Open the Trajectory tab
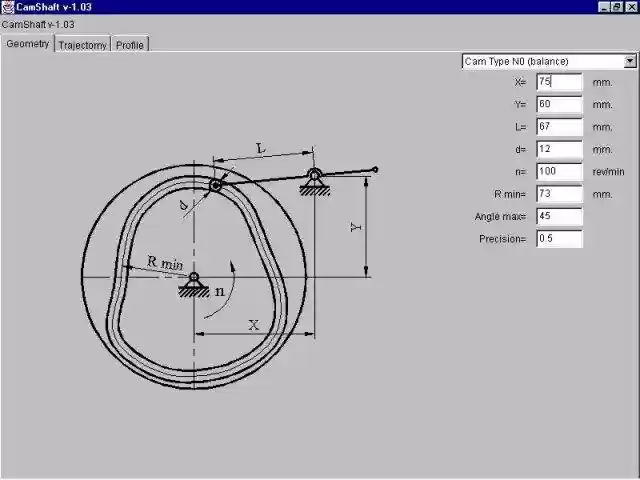The width and height of the screenshot is (640, 480). 82,45
